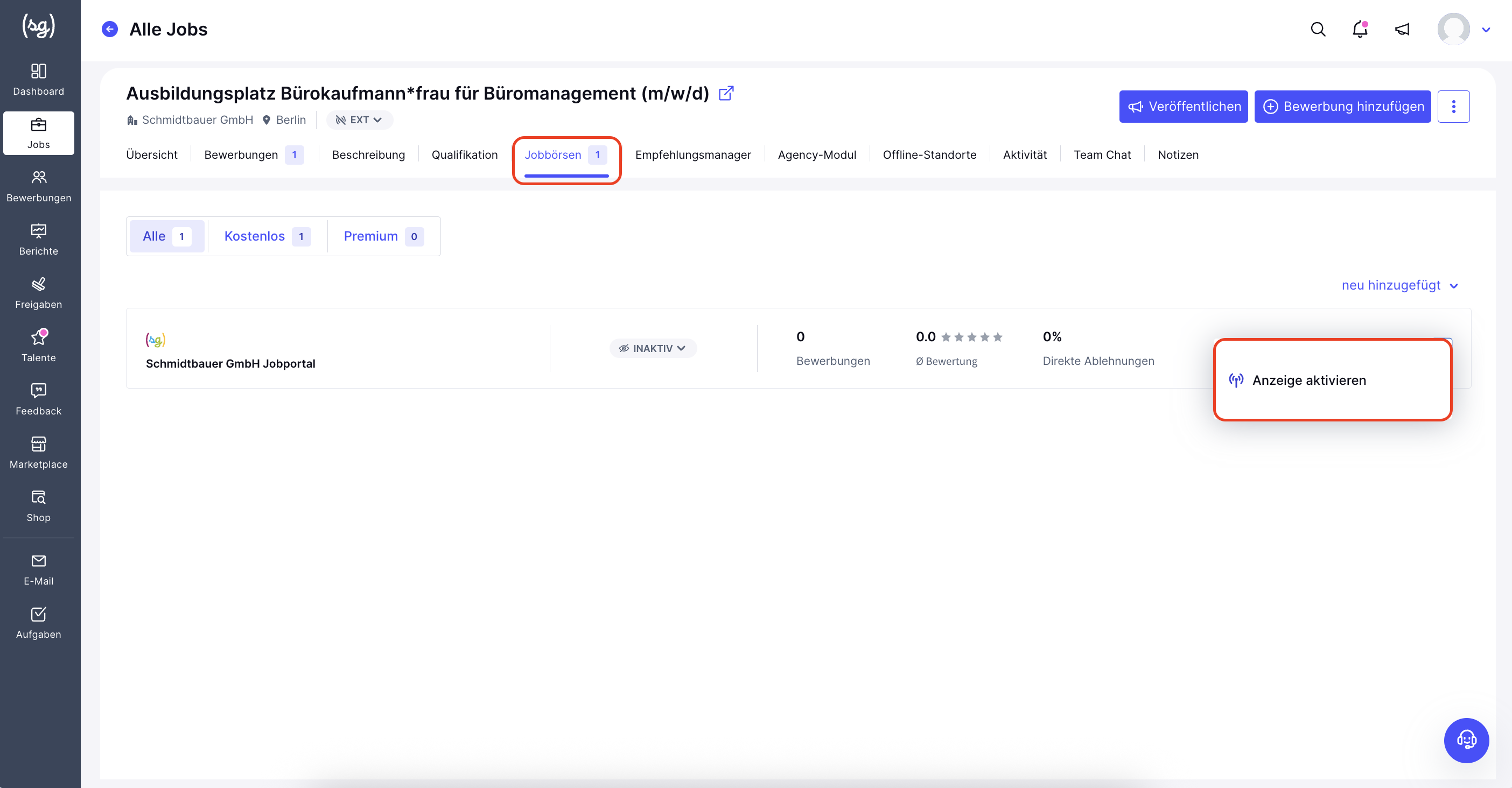Open the Notizen tab
The image size is (1512, 788).
pos(1178,155)
